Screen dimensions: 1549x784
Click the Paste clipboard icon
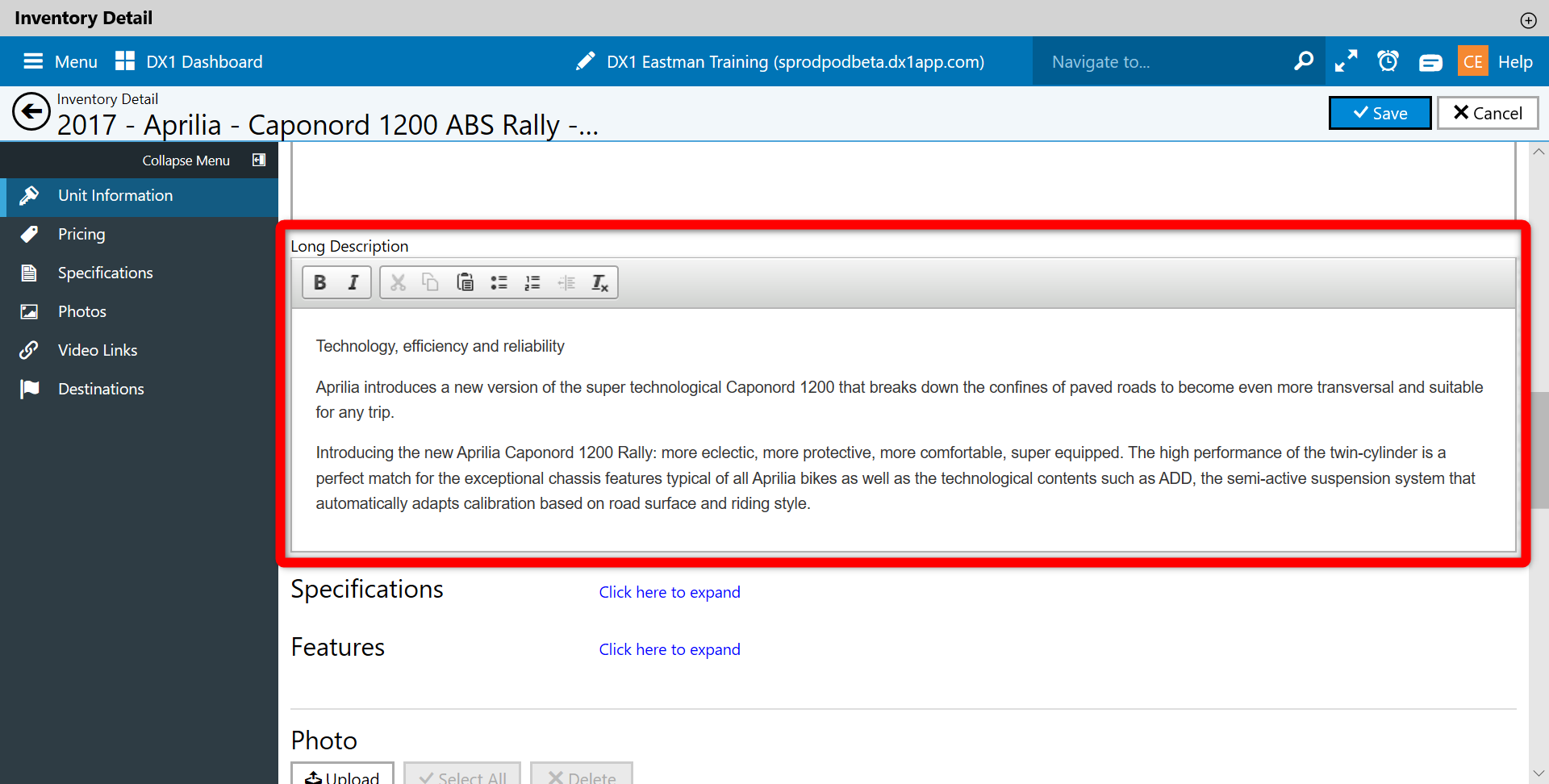pos(465,282)
